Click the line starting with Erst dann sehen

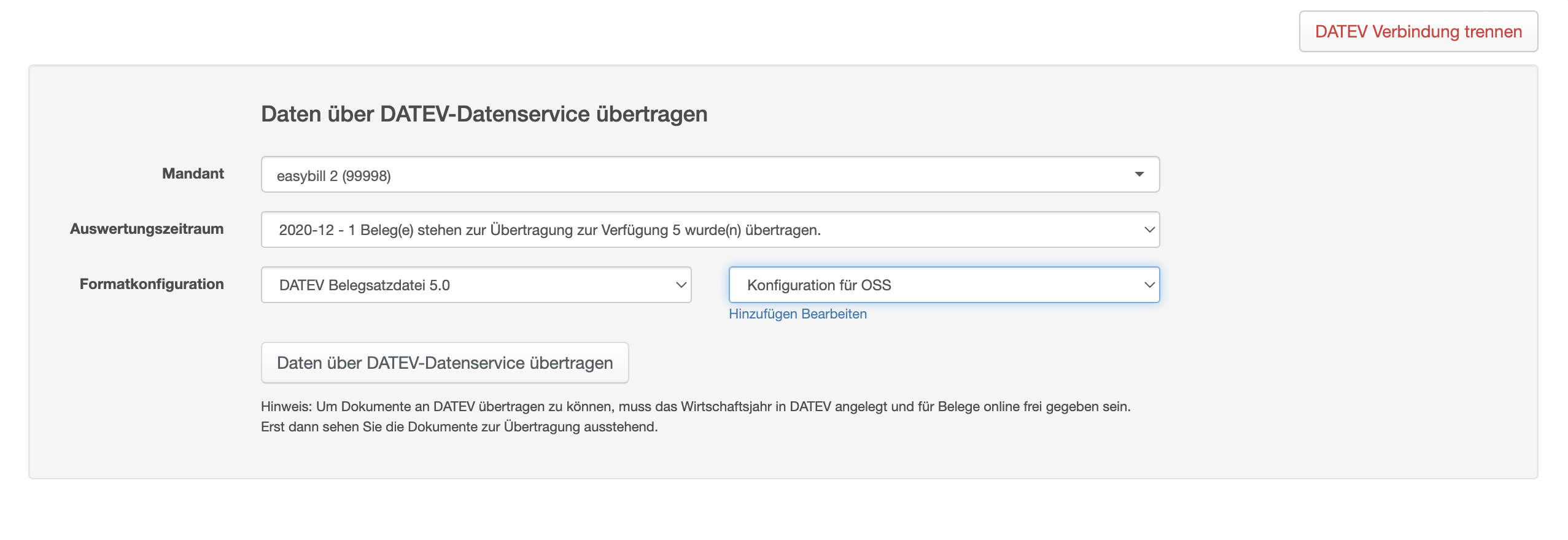pos(459,427)
